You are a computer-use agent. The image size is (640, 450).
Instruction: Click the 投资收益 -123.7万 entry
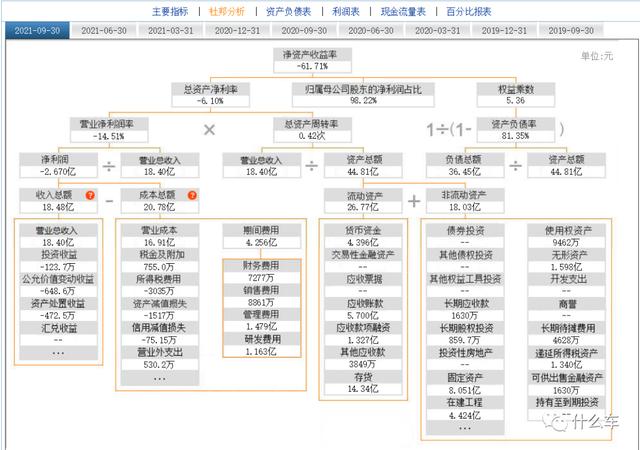58,261
